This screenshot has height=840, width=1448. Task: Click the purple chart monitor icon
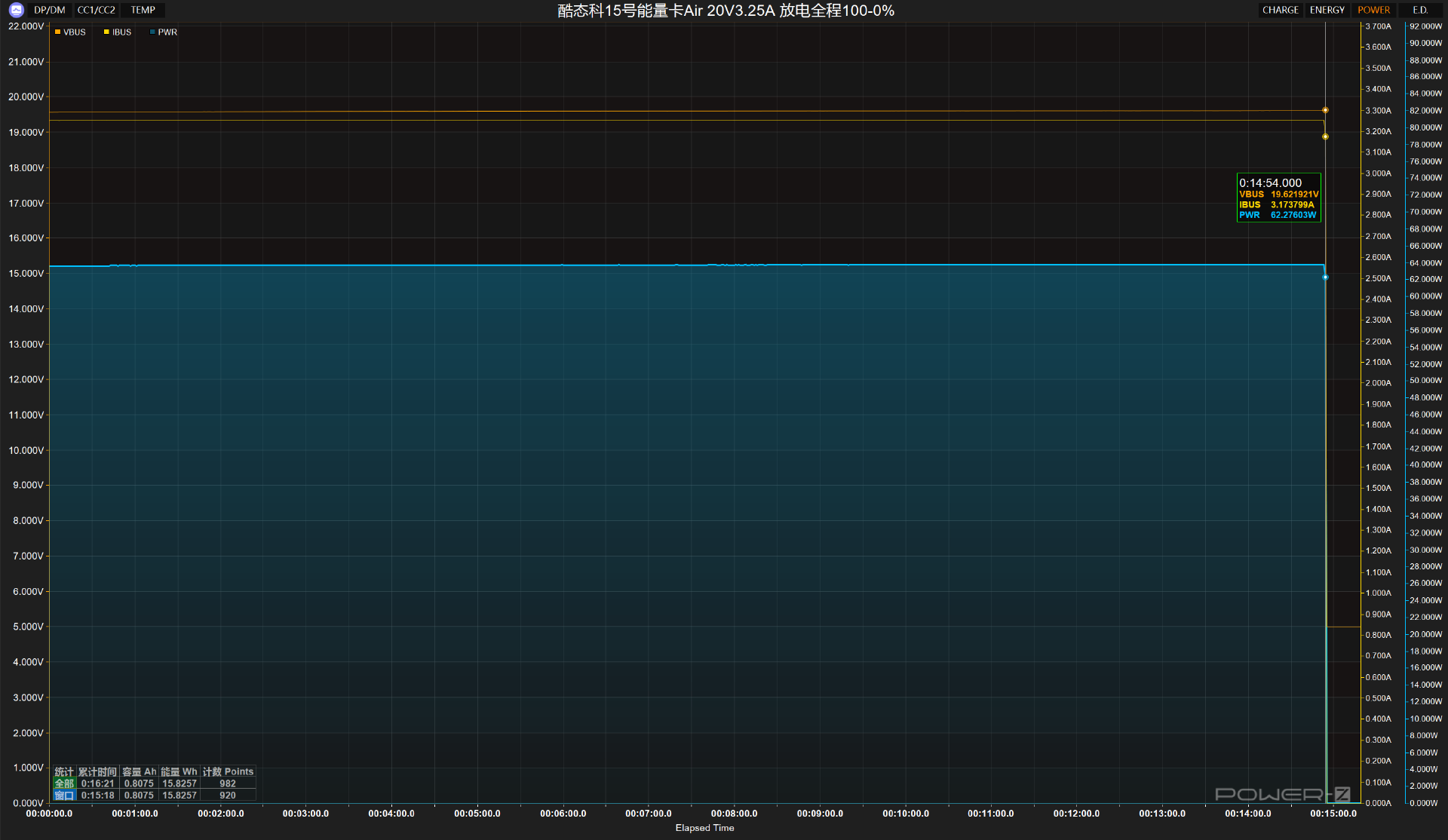(x=16, y=10)
